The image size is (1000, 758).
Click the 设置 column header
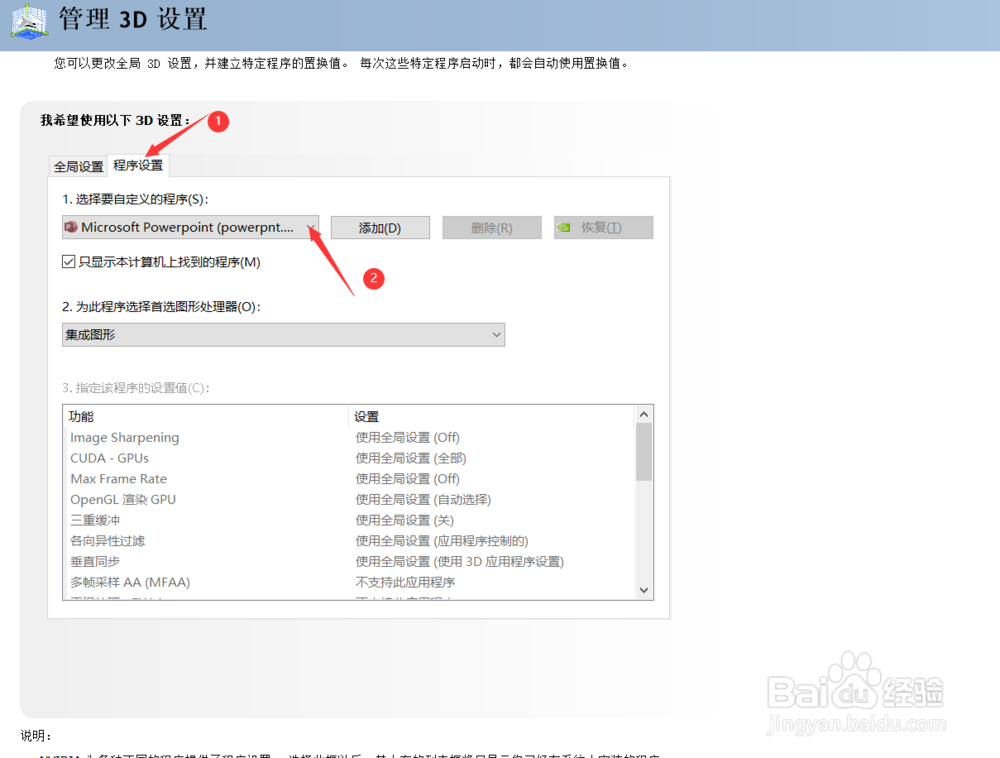click(364, 416)
